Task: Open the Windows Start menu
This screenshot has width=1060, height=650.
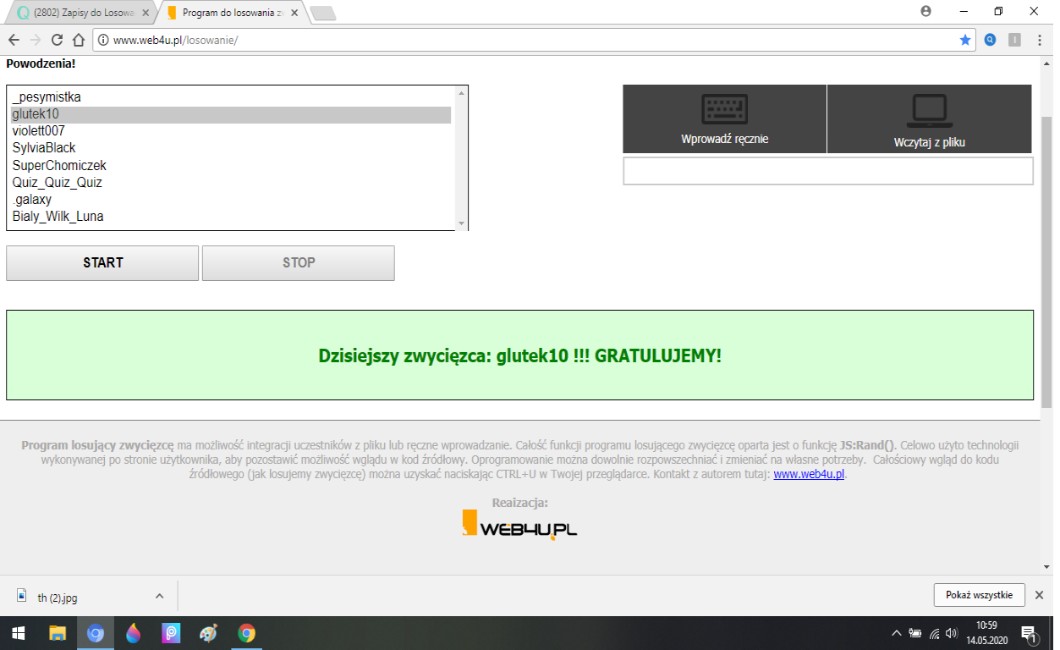Action: click(18, 633)
